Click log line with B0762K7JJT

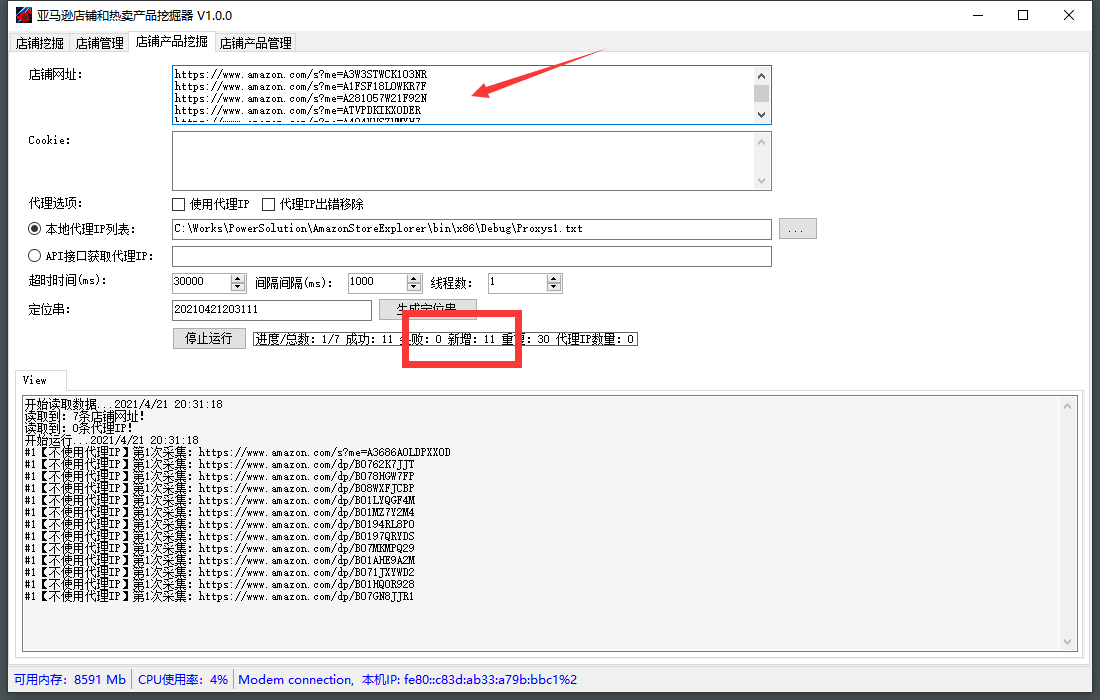219,464
